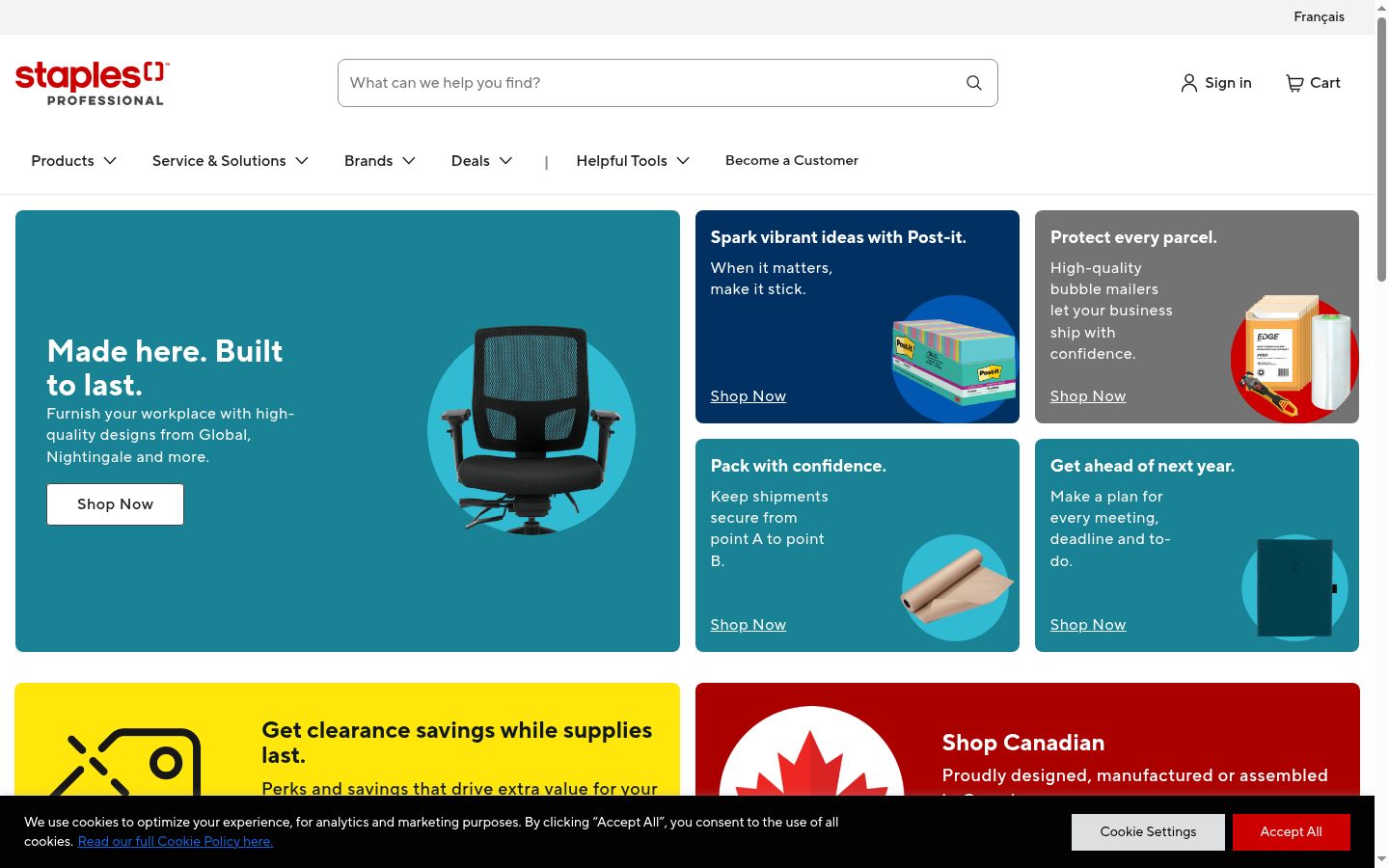
Task: Click the Staples Professional logo
Action: [92, 83]
